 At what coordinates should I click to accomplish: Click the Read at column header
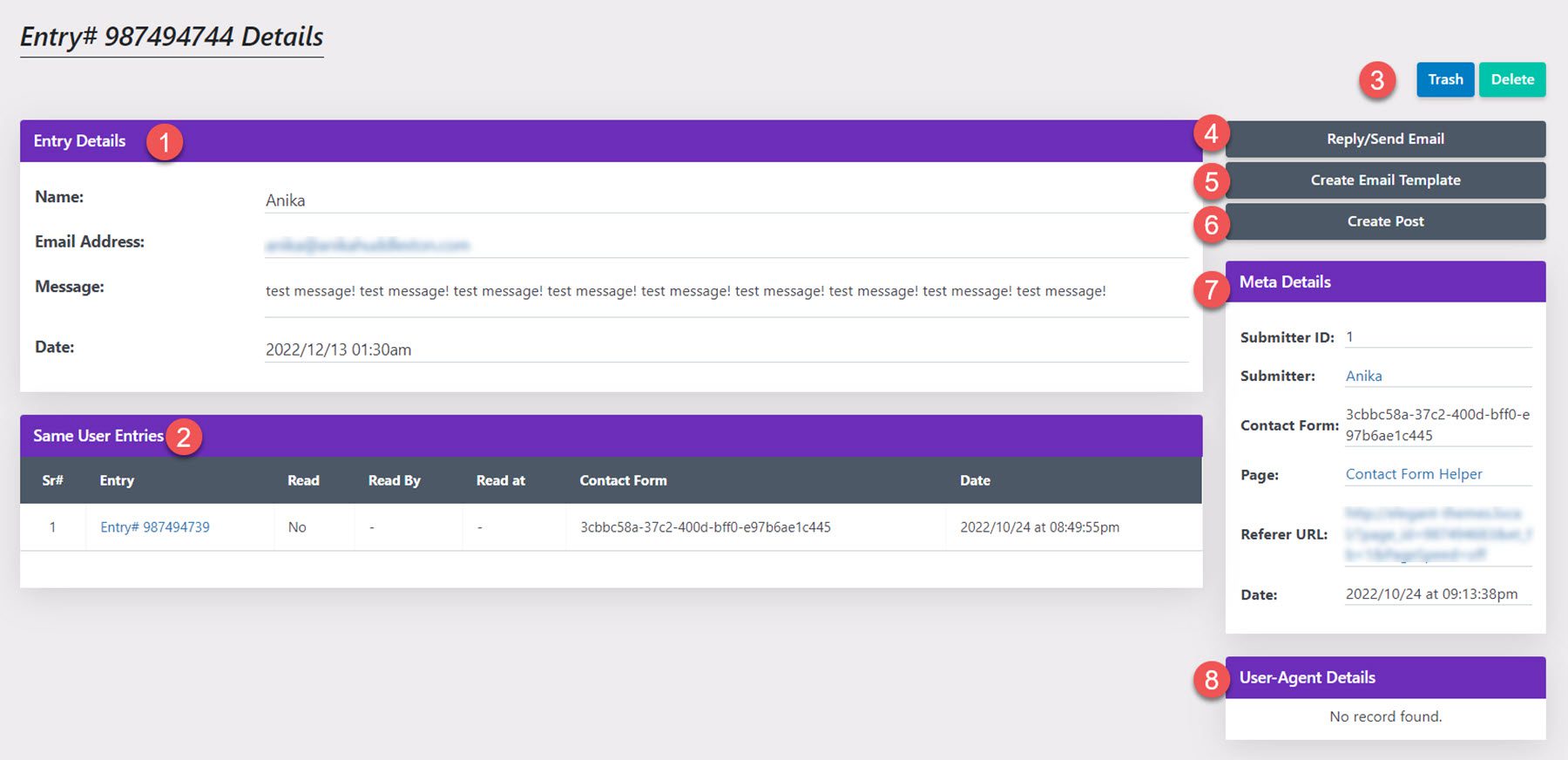click(501, 480)
